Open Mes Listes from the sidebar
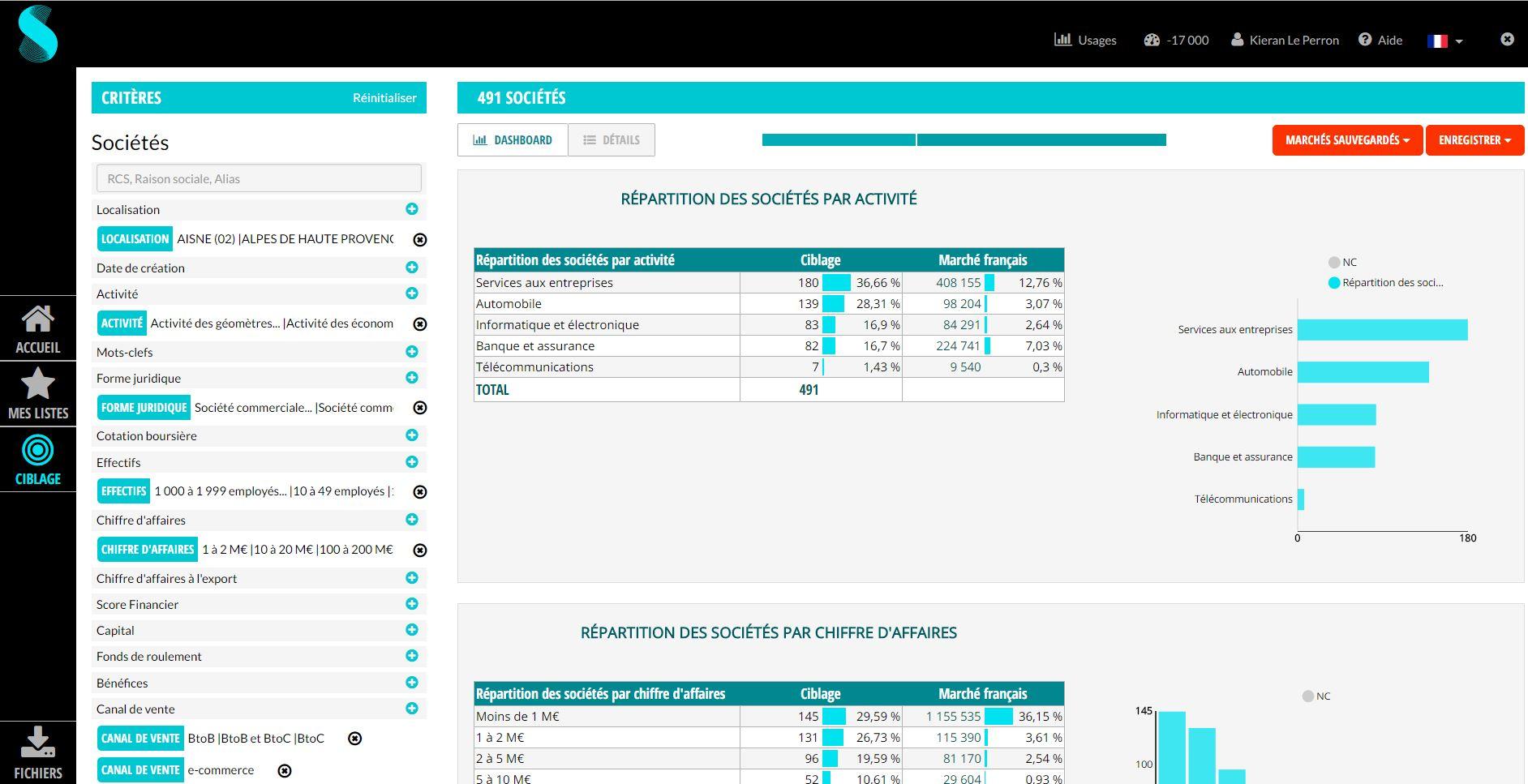 pyautogui.click(x=37, y=395)
